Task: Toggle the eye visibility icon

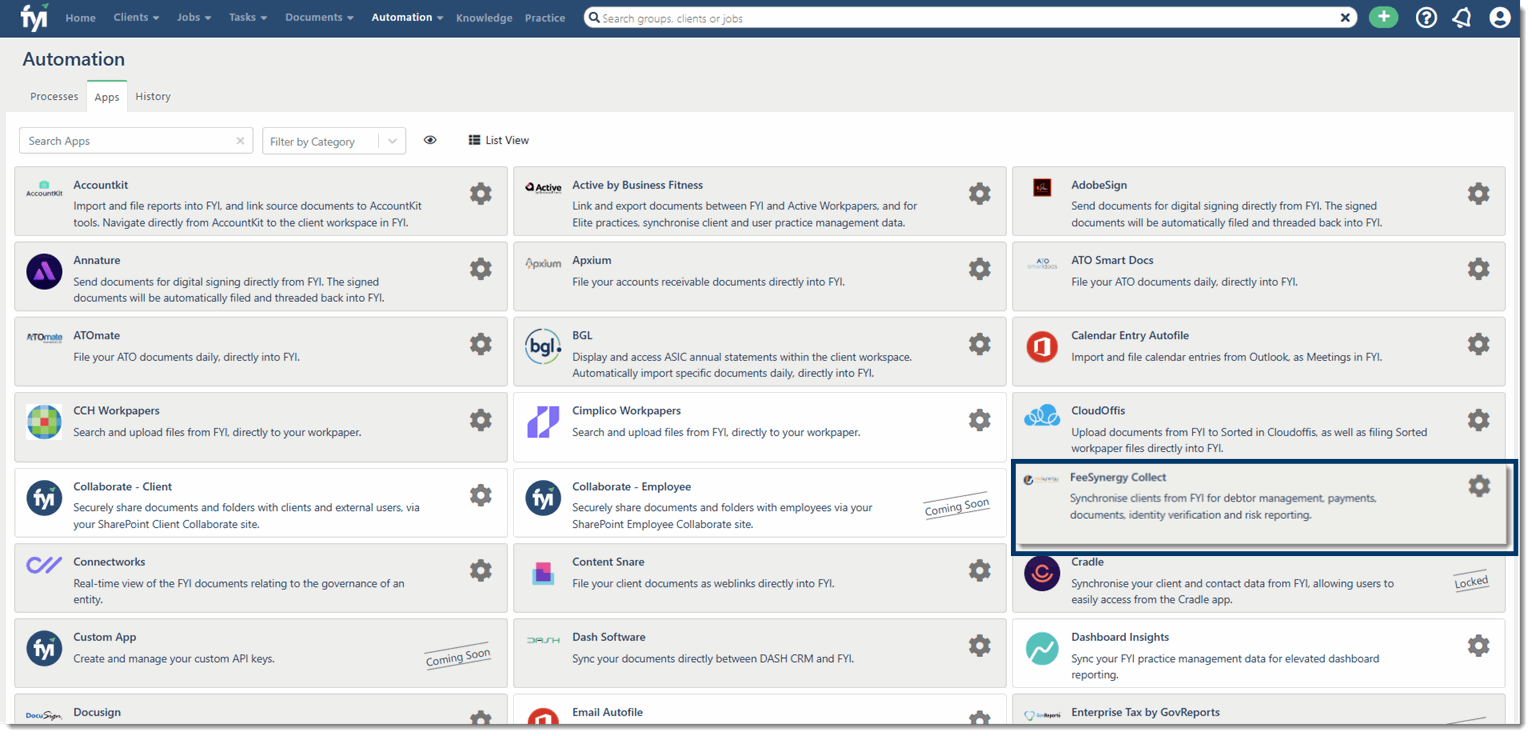Action: (430, 140)
